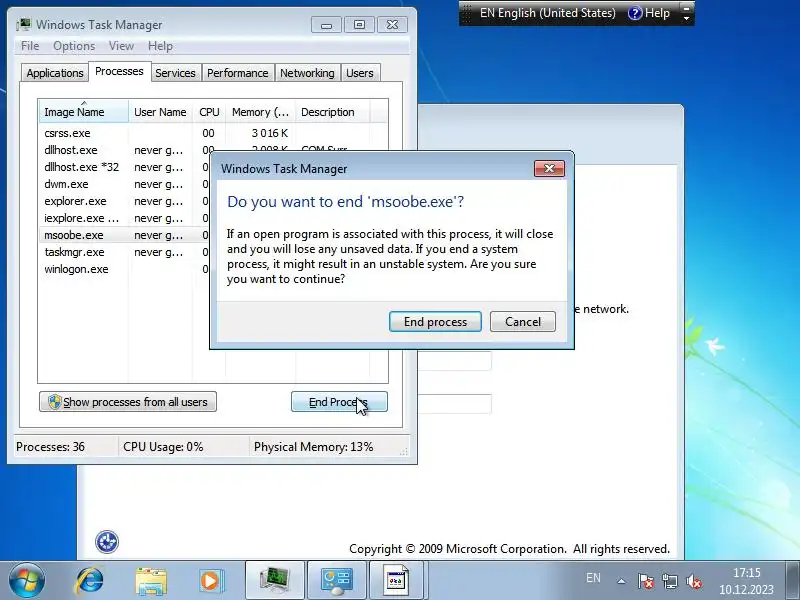Click the 3 016 K memory value
Viewport: 800px width, 600px height.
coord(269,133)
